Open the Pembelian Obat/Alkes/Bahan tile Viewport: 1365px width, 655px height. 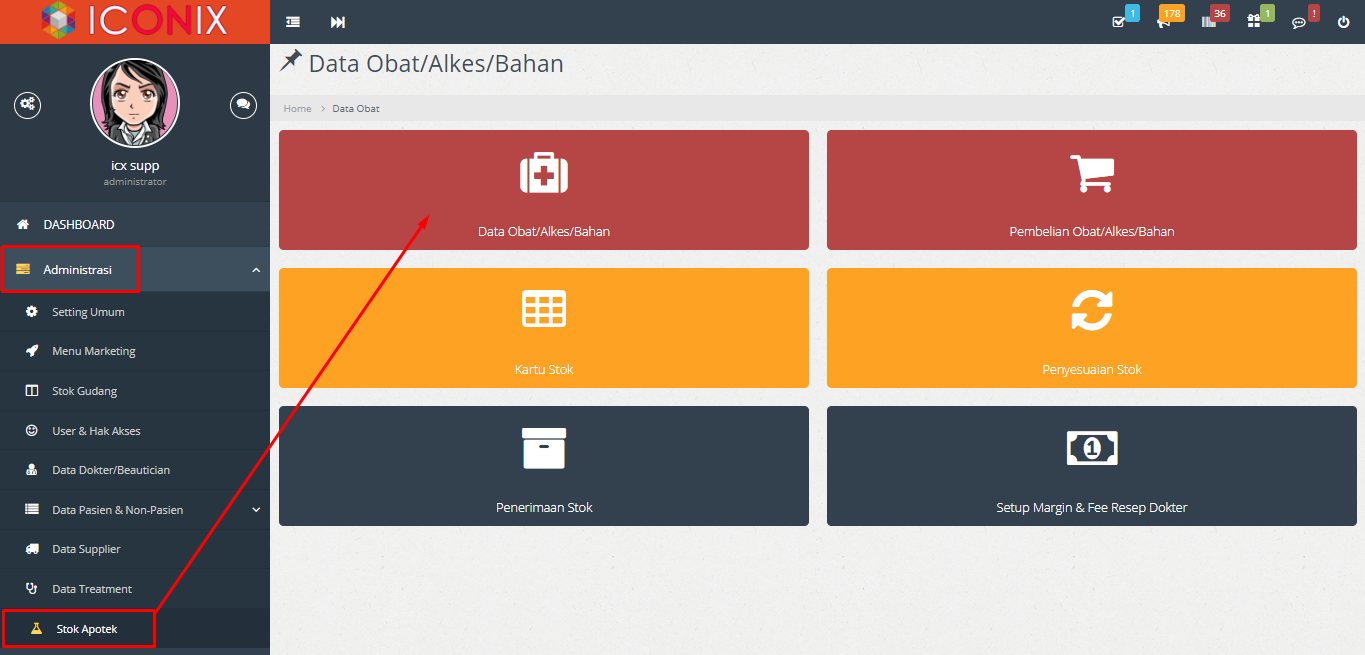point(1091,190)
